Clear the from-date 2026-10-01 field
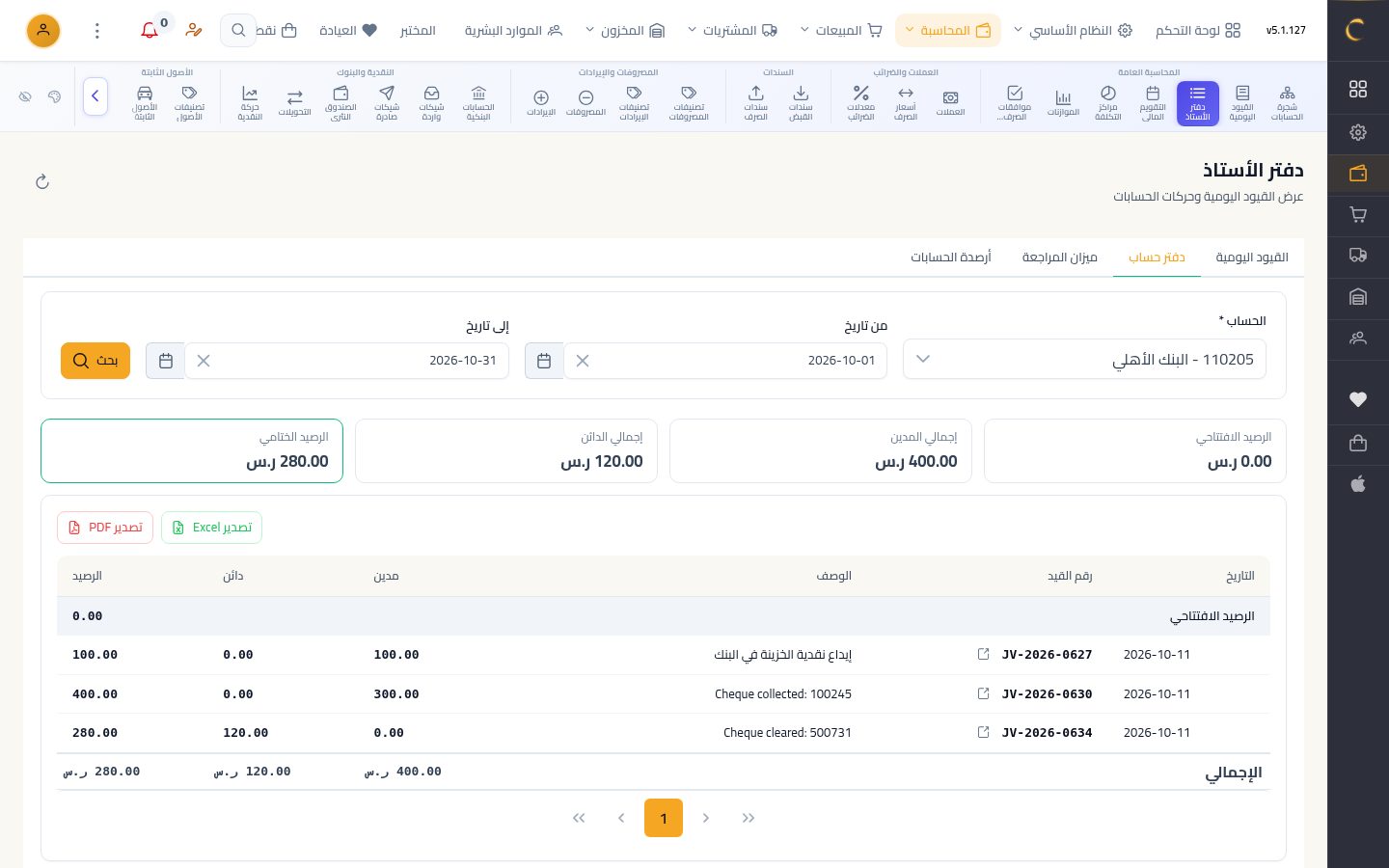 (583, 361)
